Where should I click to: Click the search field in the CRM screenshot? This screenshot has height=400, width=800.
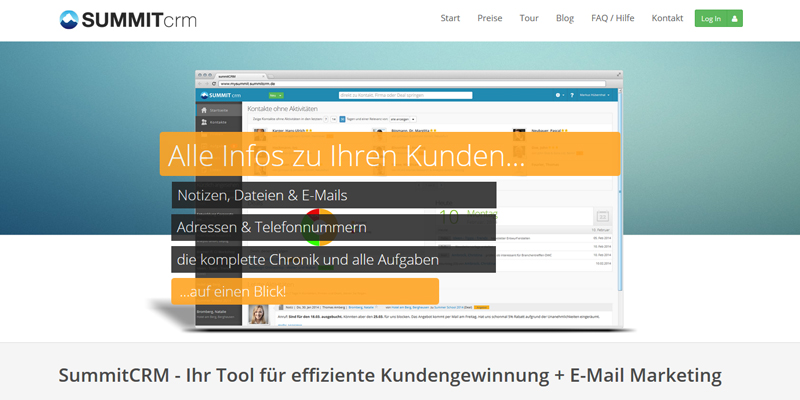point(410,94)
